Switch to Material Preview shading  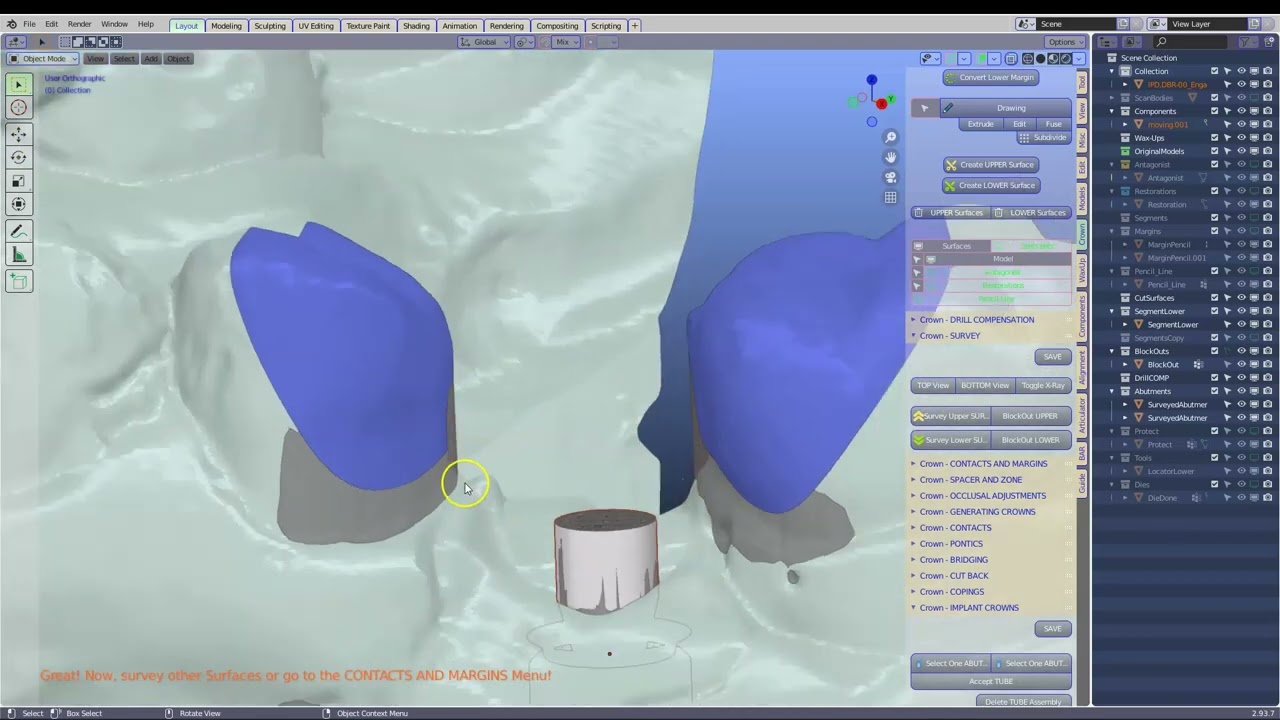coord(1053,58)
